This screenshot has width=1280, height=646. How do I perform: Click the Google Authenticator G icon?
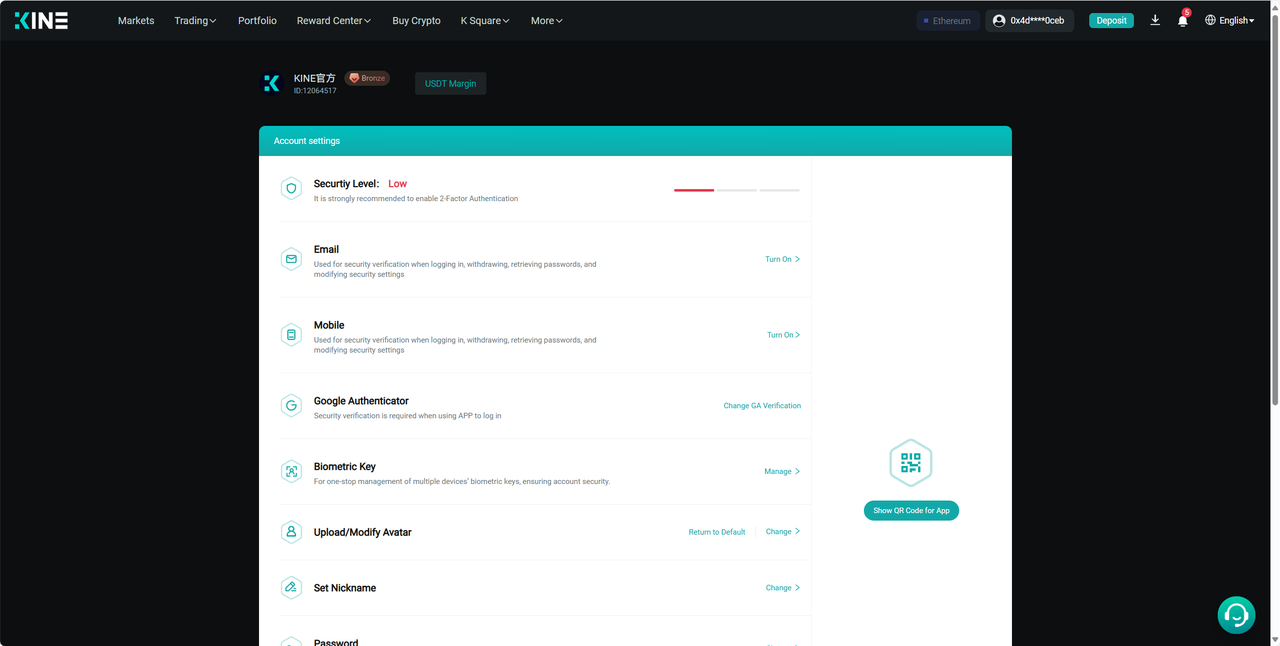coord(291,406)
